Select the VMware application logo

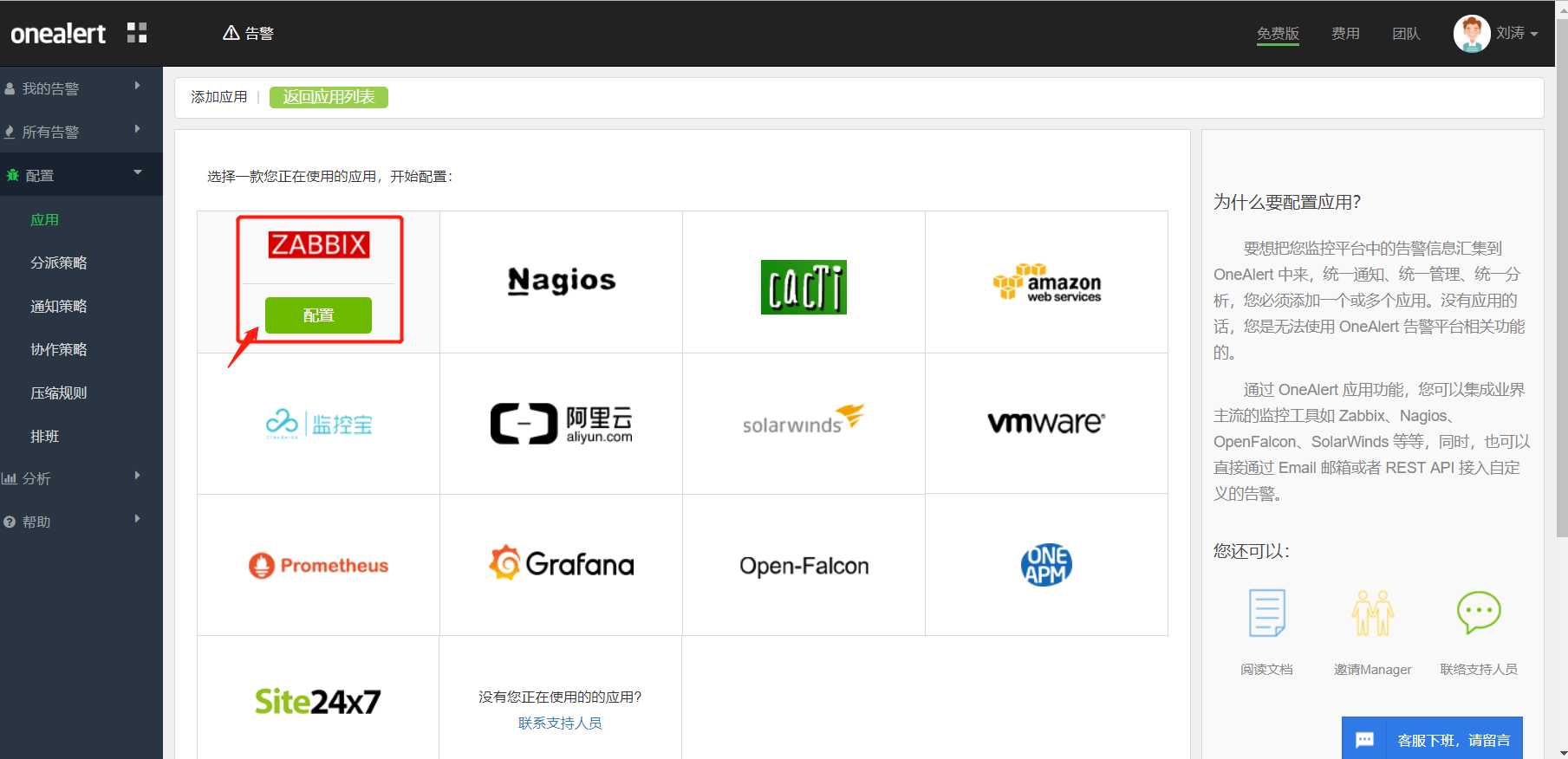tap(1046, 422)
